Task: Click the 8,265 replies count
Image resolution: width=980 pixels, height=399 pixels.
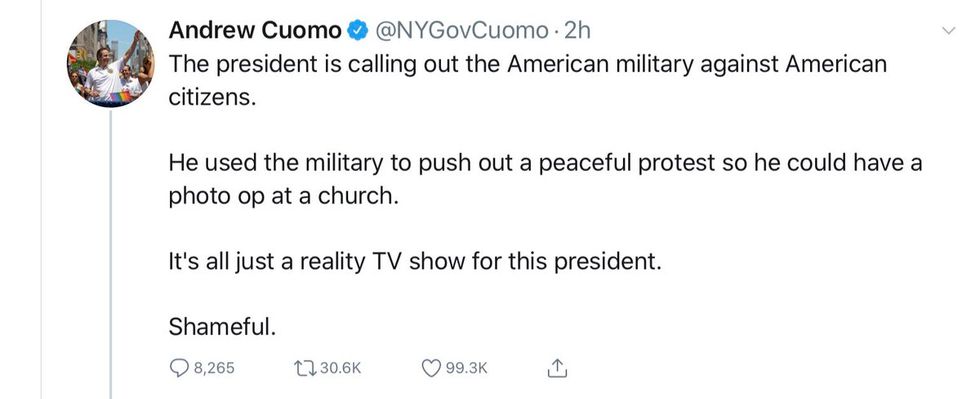Action: click(x=214, y=368)
